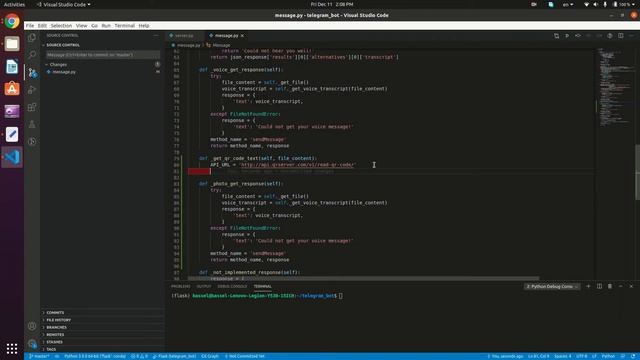Open the Run menu
Screen dimensions: 640x360
point(106,25)
